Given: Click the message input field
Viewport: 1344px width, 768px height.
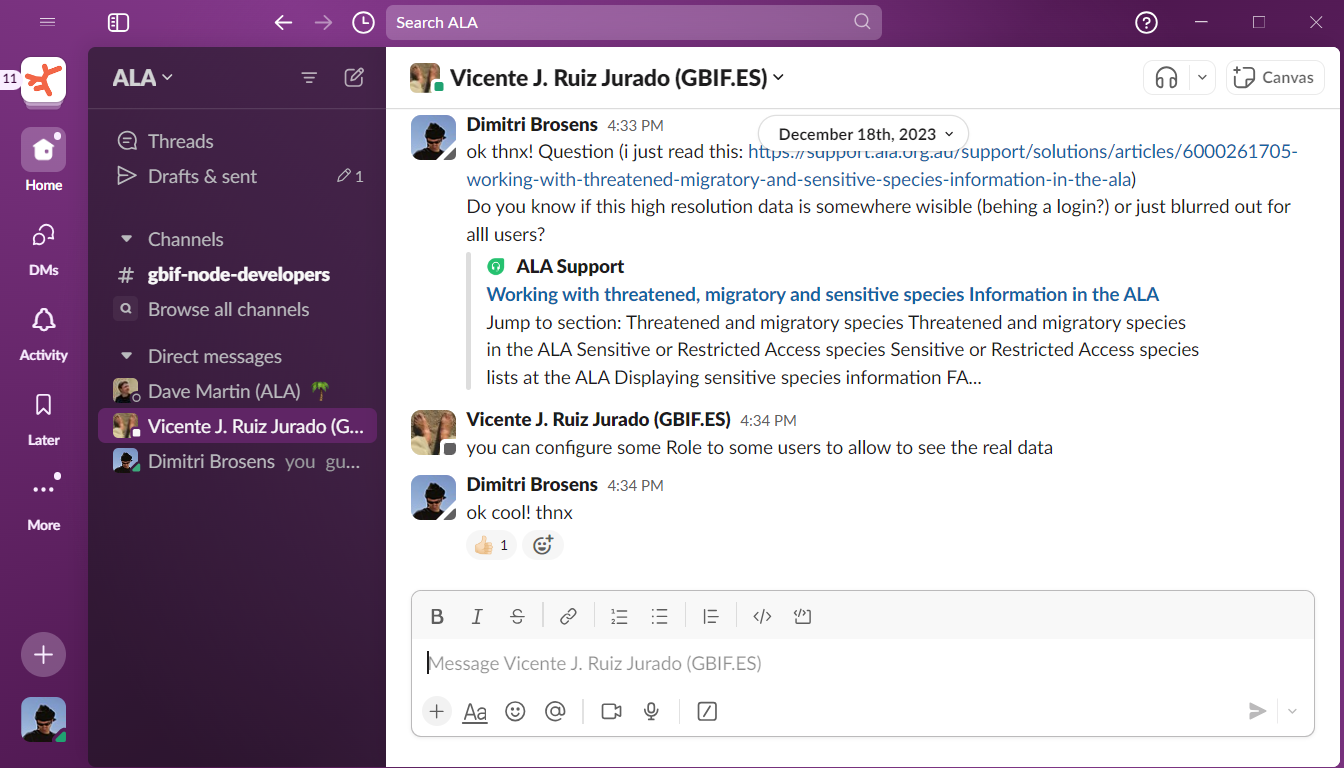Looking at the screenshot, I should click(862, 663).
